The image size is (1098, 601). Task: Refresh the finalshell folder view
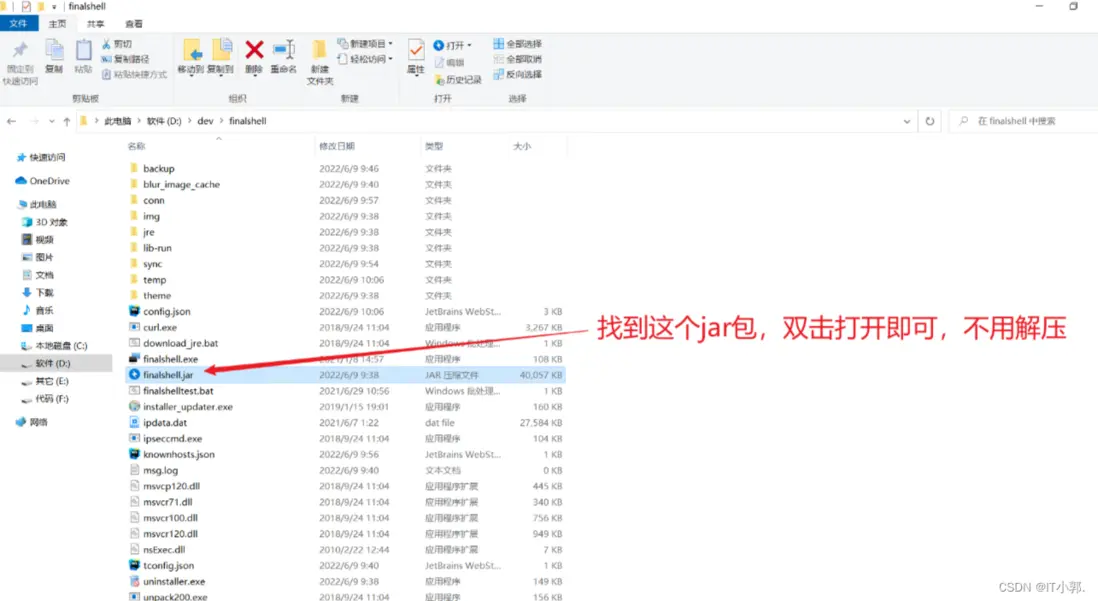click(930, 121)
